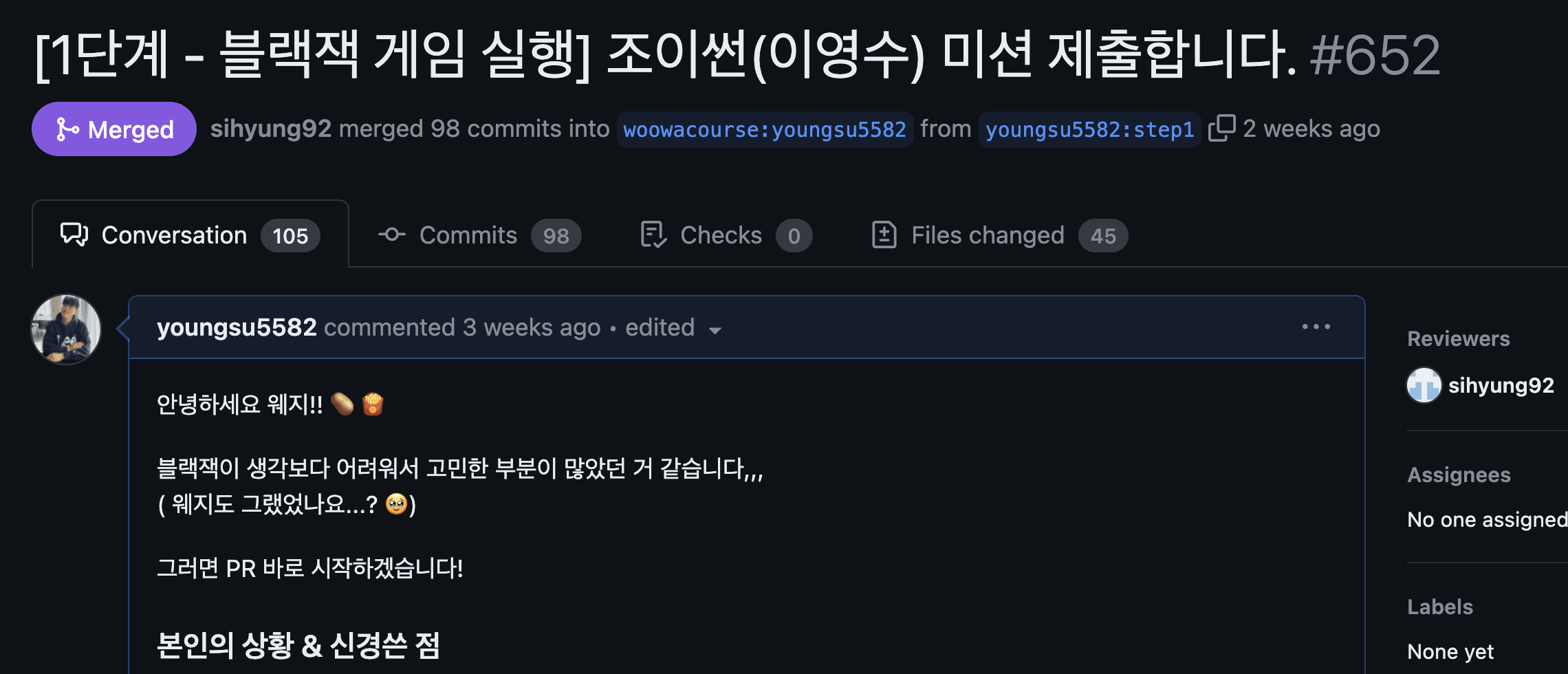Expand the edited history dropdown arrow
The width and height of the screenshot is (1568, 674).
tap(715, 330)
